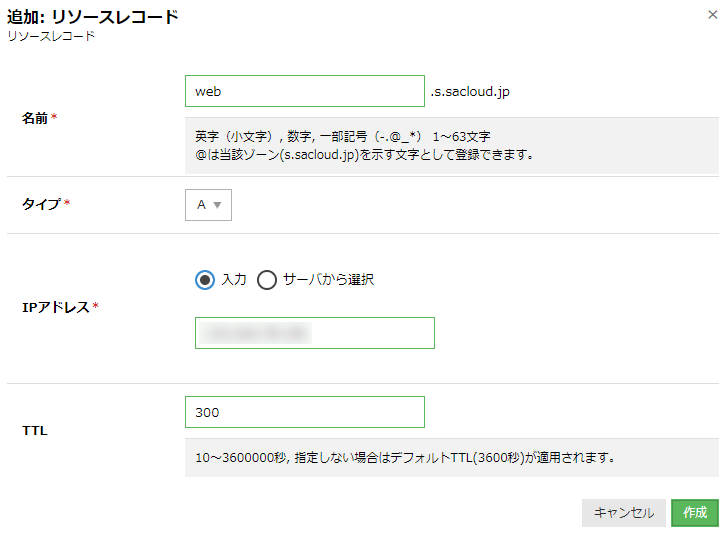Open the タイプ dropdown showing A
The width and height of the screenshot is (725, 533).
(208, 205)
